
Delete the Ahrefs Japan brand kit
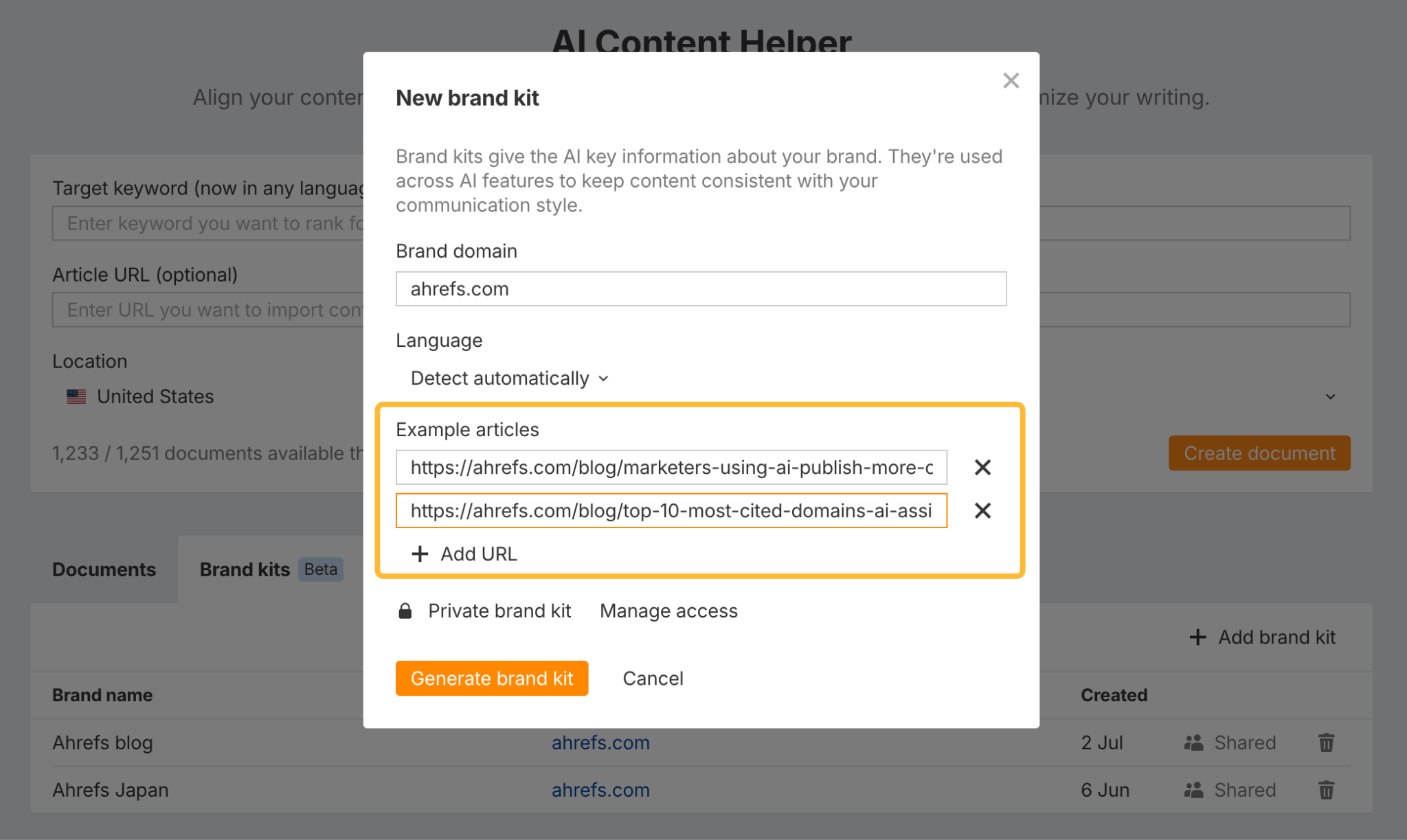tap(1326, 790)
